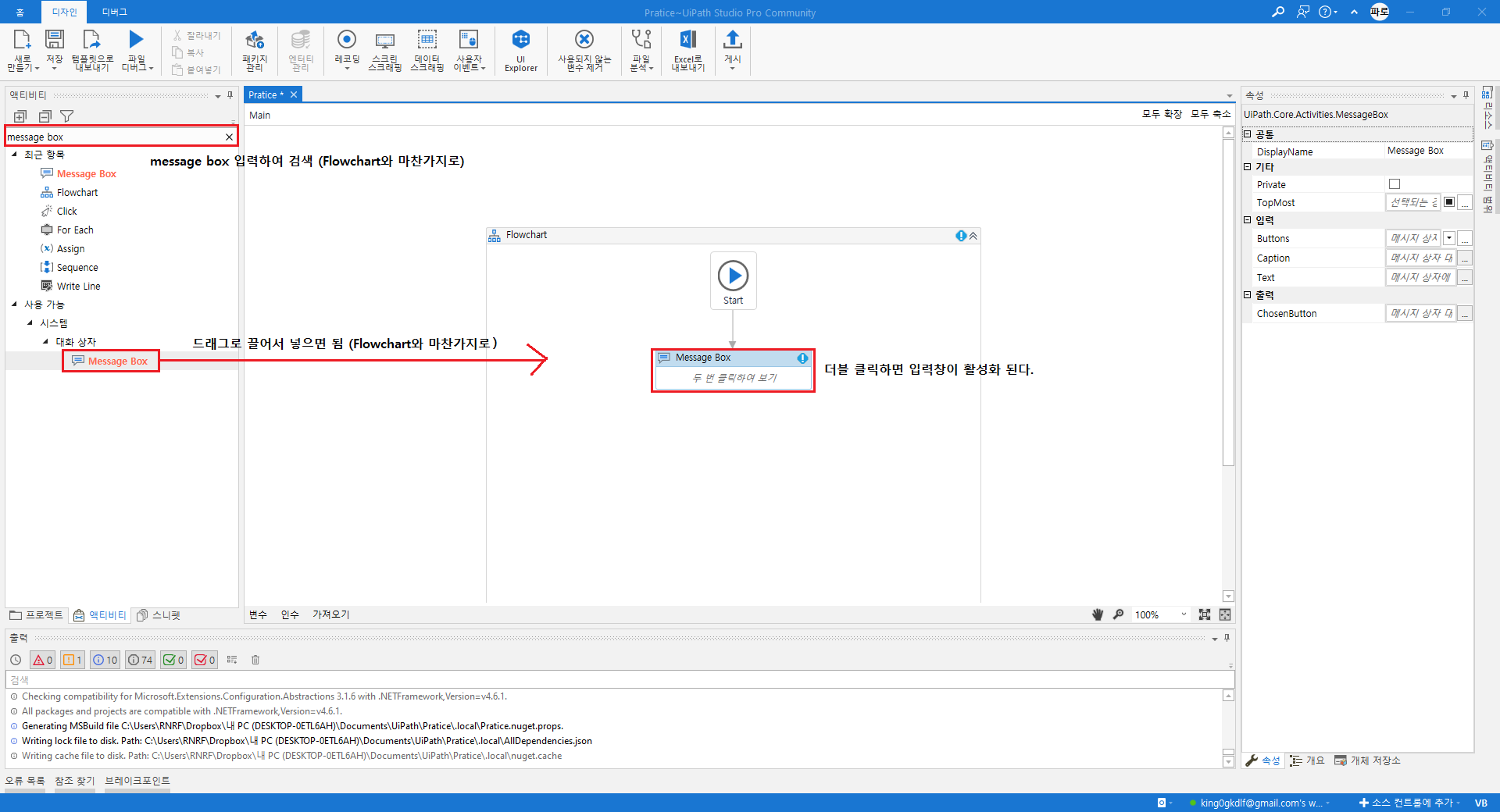Viewport: 1500px width, 812px height.
Task: Collapse the 최근 항목 tree node
Action: [x=14, y=155]
